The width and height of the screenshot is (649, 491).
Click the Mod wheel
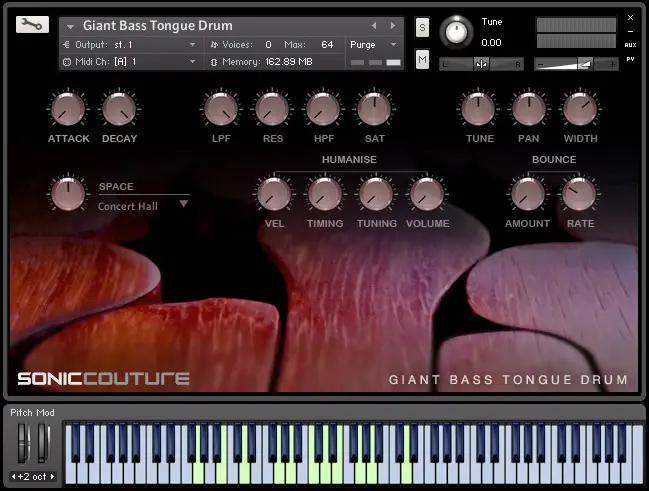coord(43,443)
